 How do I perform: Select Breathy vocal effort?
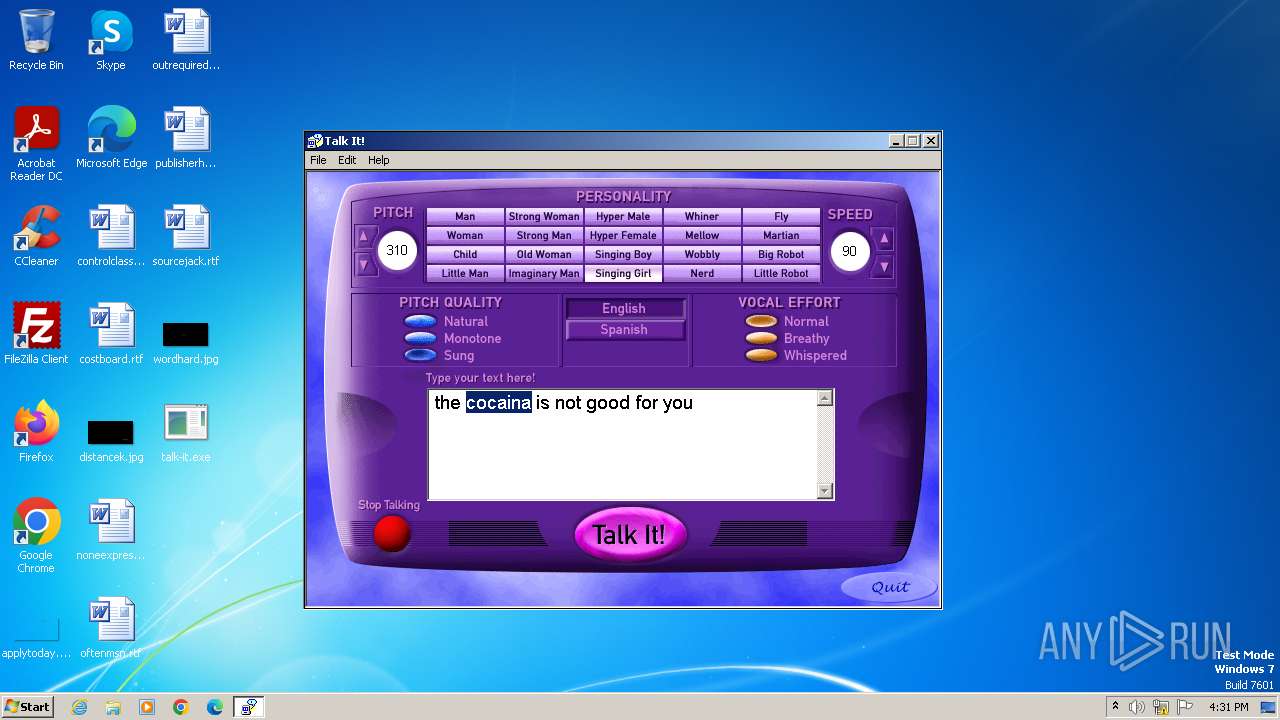point(761,338)
